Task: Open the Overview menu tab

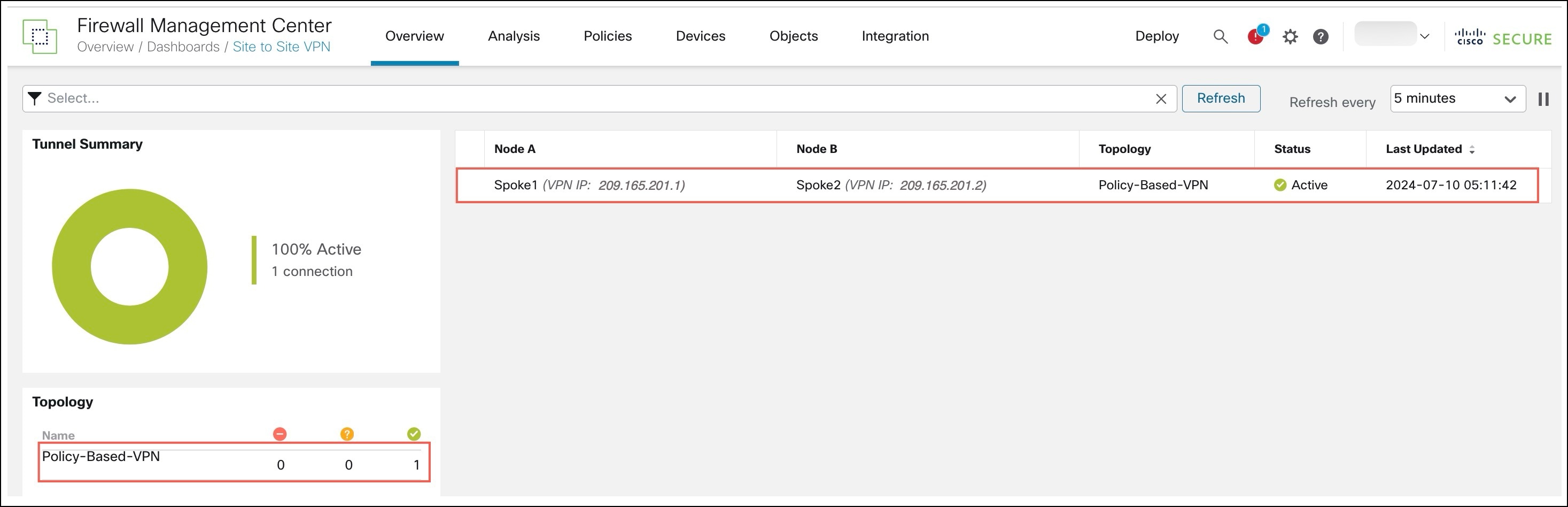Action: pyautogui.click(x=415, y=36)
